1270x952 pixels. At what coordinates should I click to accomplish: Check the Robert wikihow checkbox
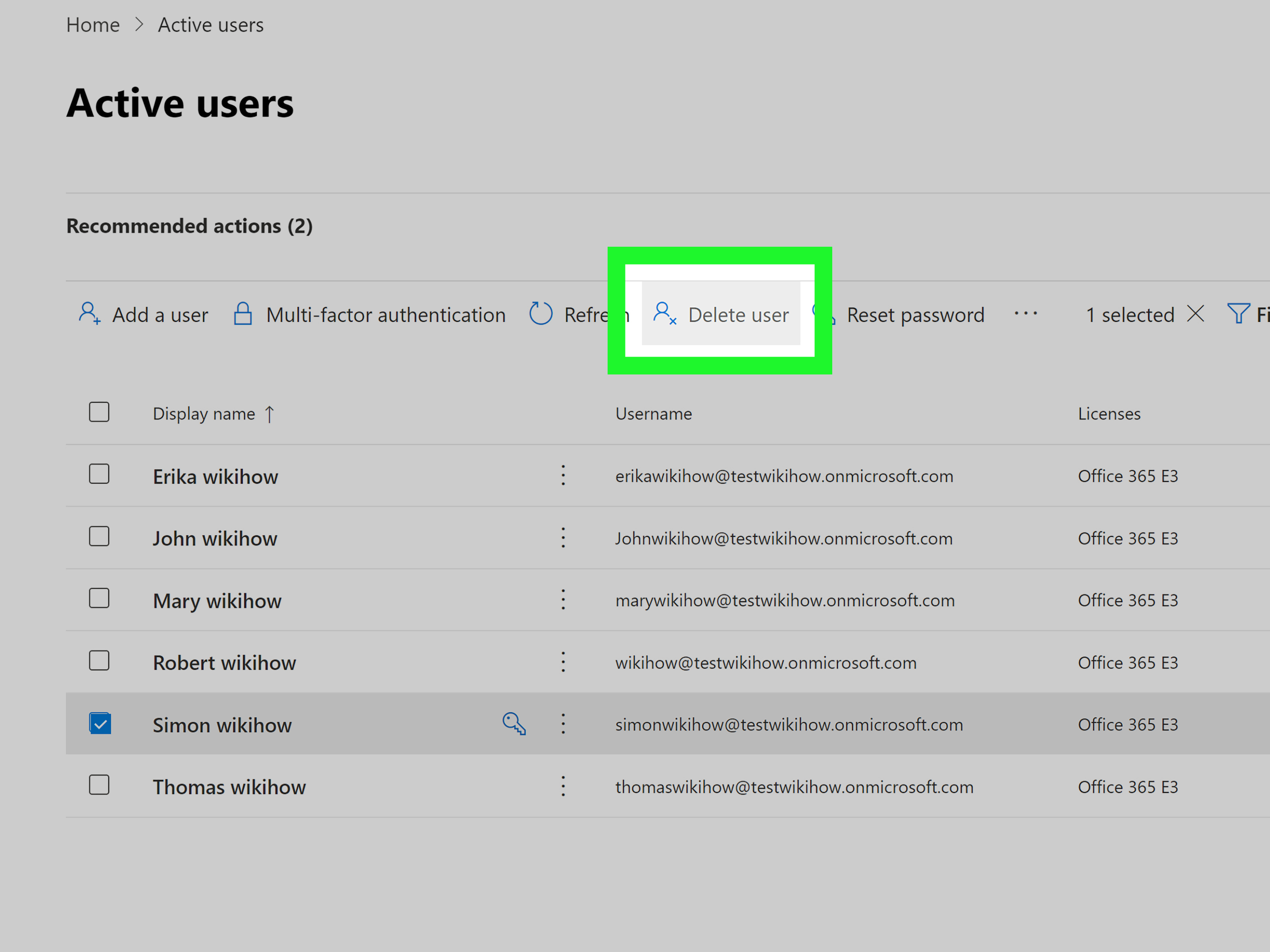(x=99, y=660)
